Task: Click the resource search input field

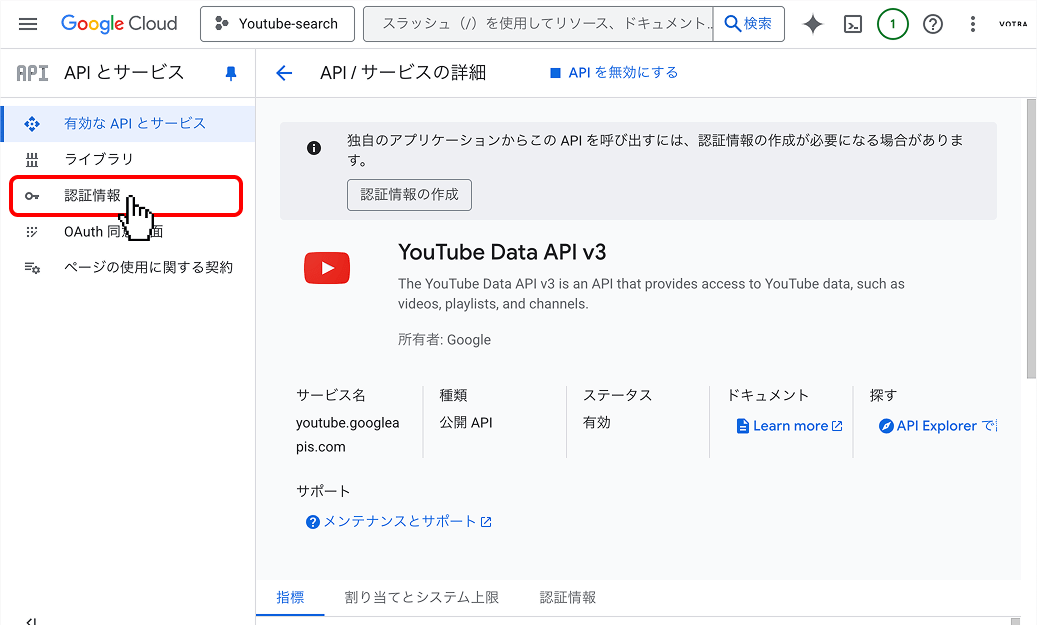Action: pos(538,24)
